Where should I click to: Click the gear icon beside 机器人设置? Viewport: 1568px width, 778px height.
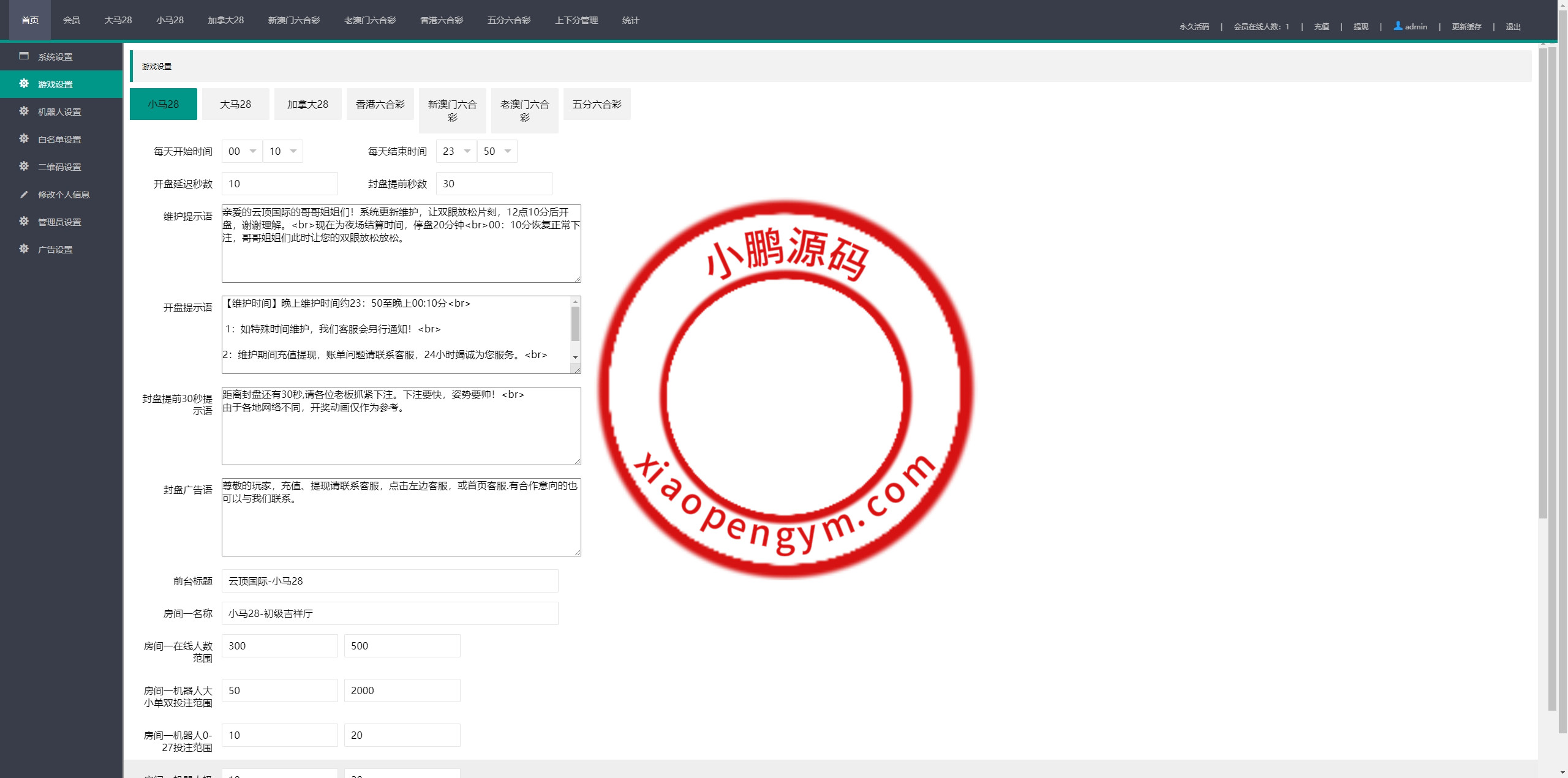(24, 111)
